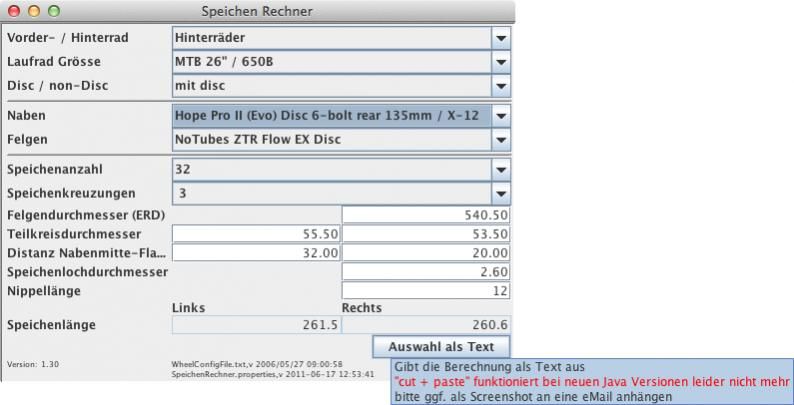Screen dimensions: 794x405
Task: Click right Distanz Nabenmitte field 20.00
Action: click(x=426, y=253)
